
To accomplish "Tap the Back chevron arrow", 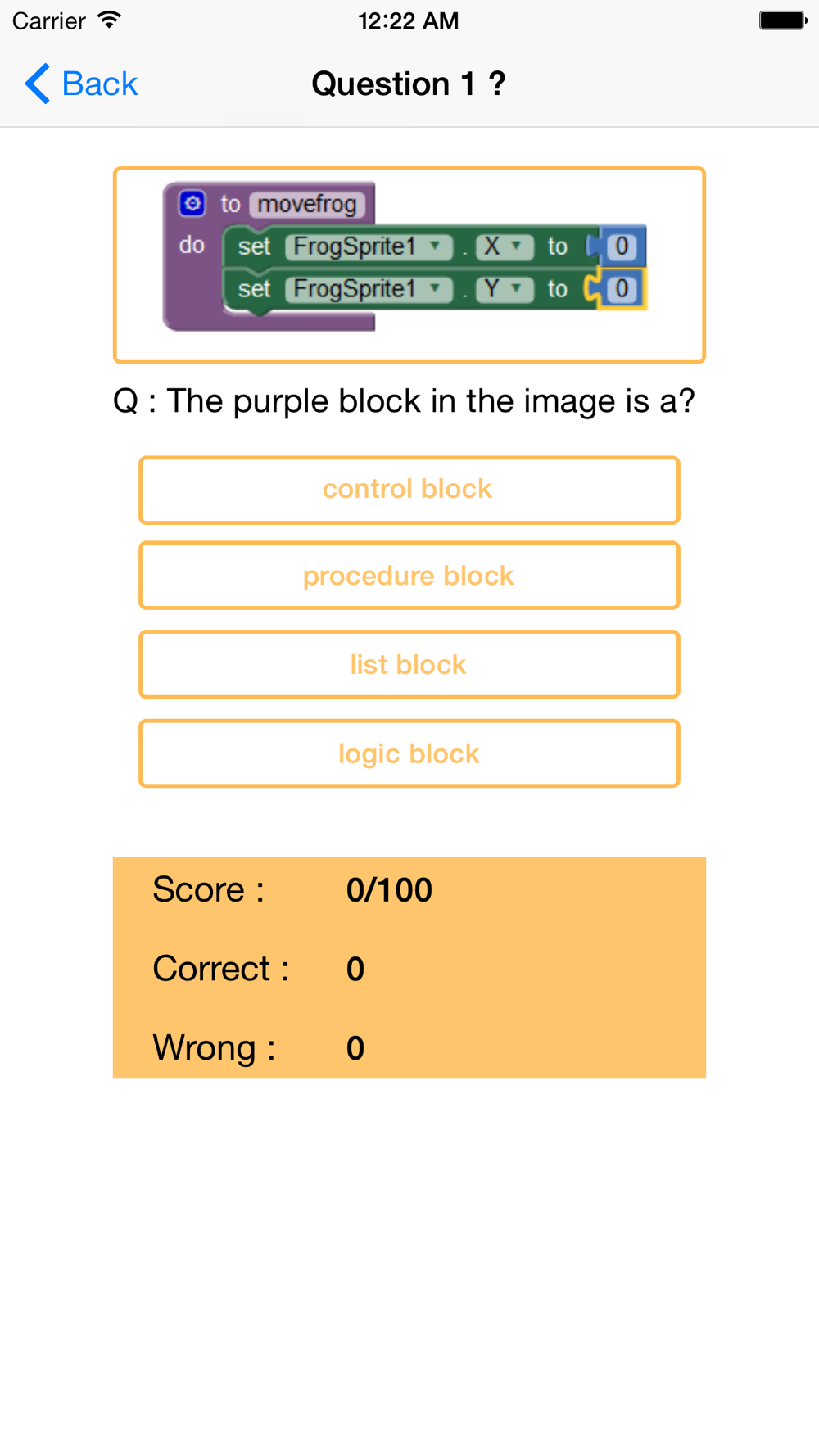I will coord(38,84).
